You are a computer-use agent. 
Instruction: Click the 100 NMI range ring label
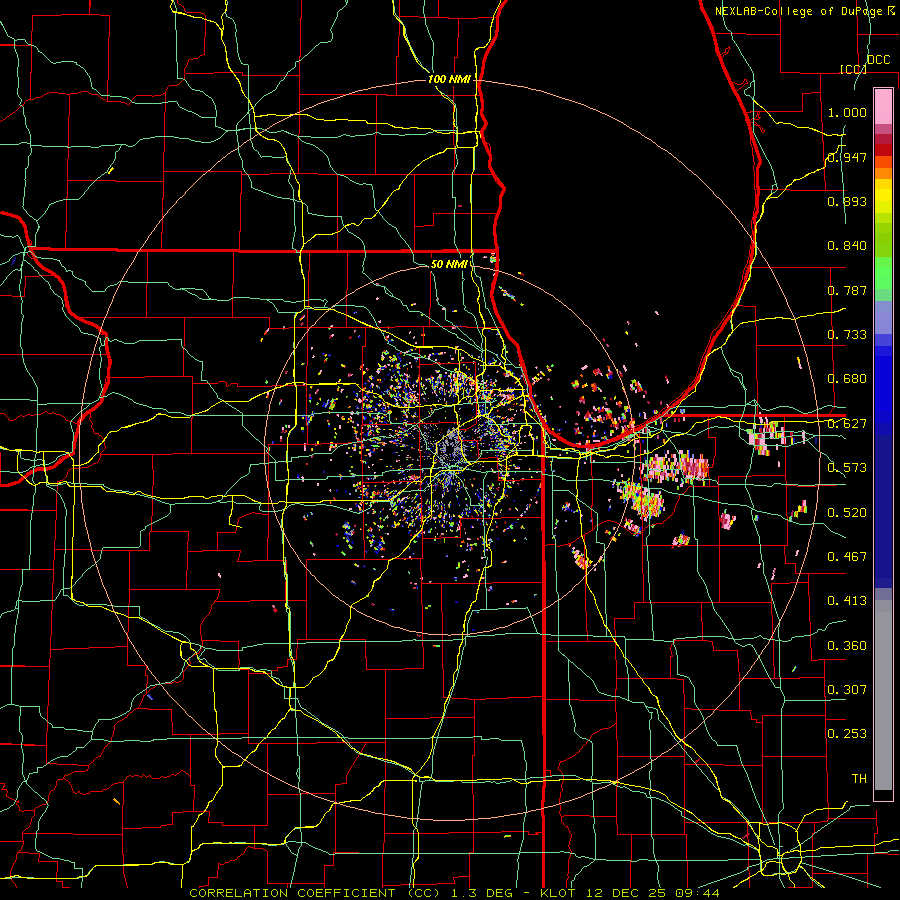(x=449, y=79)
